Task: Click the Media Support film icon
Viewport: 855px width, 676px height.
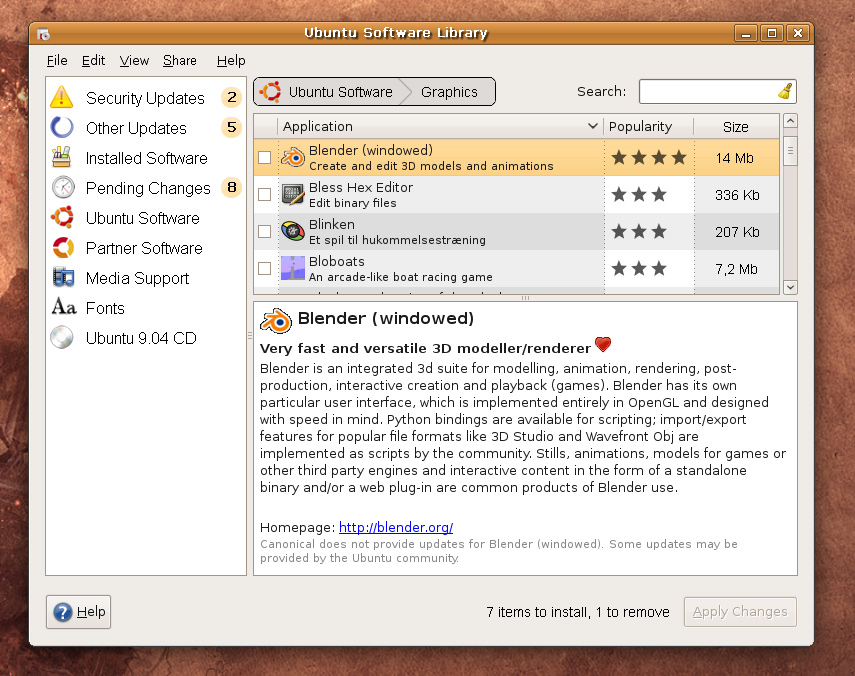Action: tap(63, 277)
